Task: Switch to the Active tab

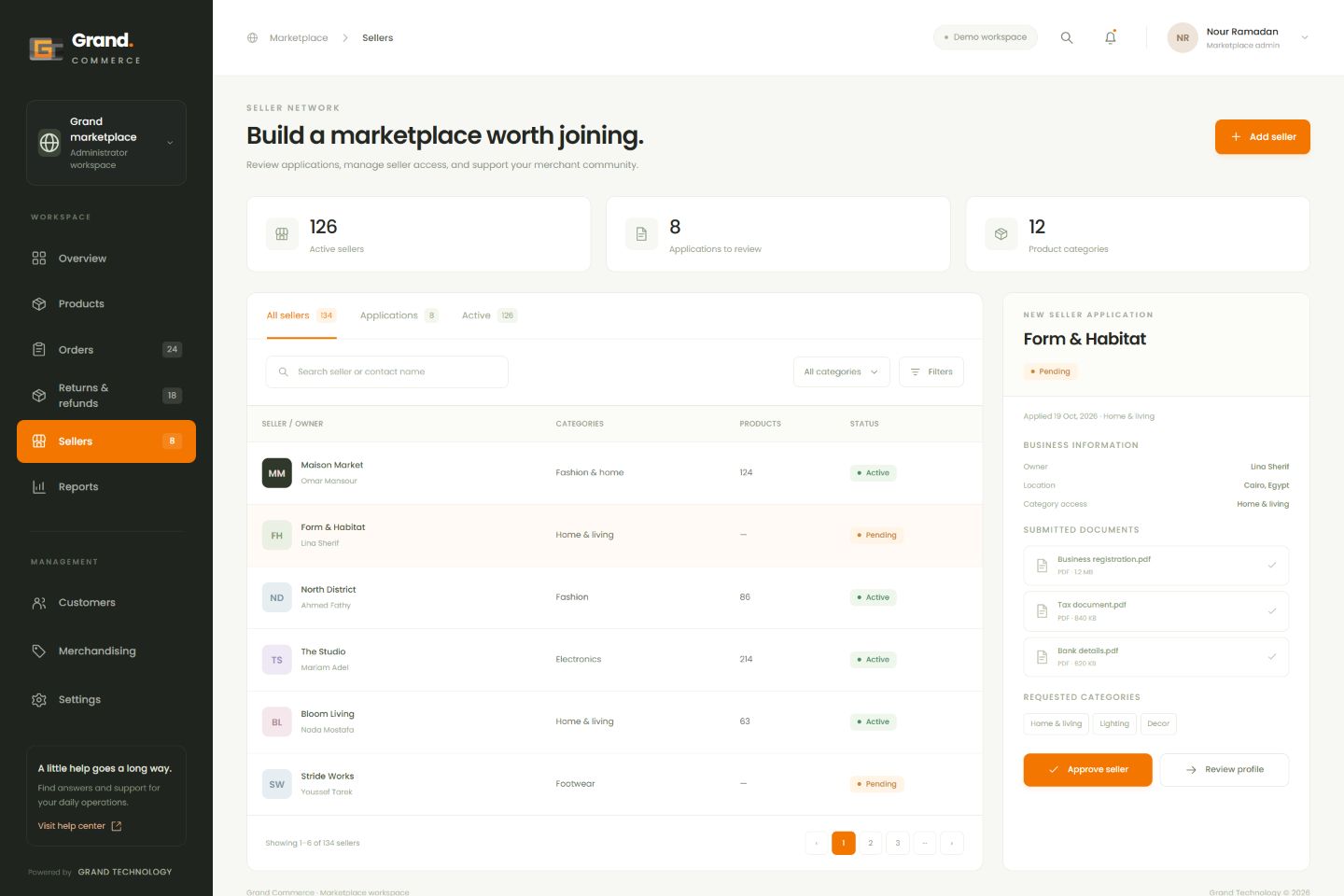Action: [489, 315]
